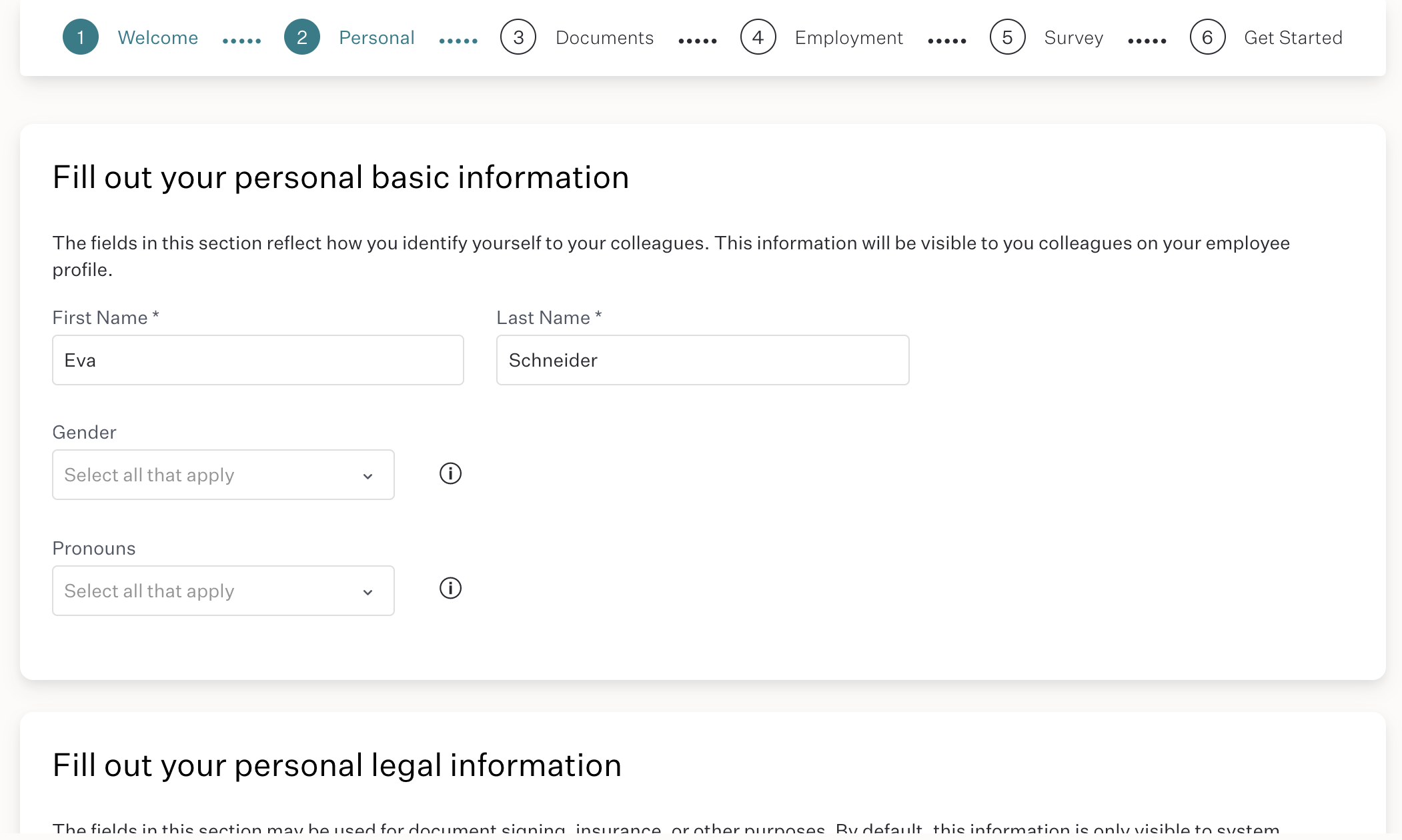Click step 3 number circle
The height and width of the screenshot is (840, 1402).
click(x=518, y=37)
